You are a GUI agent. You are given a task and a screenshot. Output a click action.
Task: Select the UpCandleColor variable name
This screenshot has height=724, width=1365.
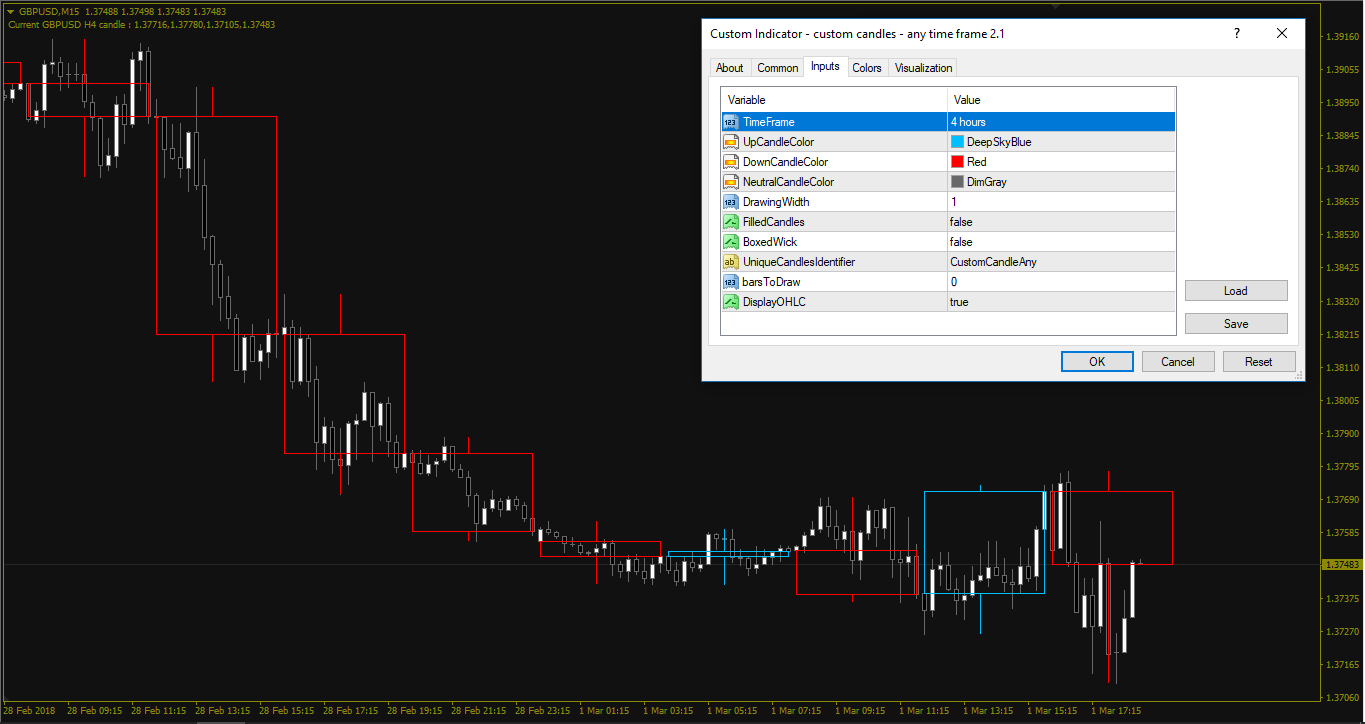(x=778, y=142)
